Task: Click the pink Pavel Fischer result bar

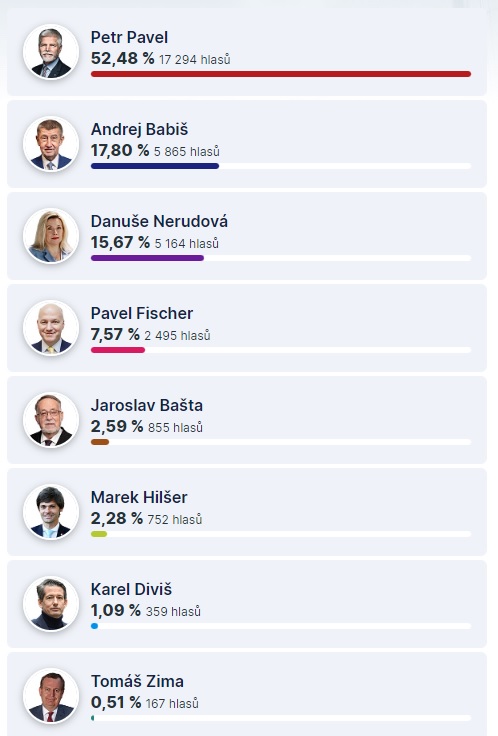Action: [x=118, y=350]
